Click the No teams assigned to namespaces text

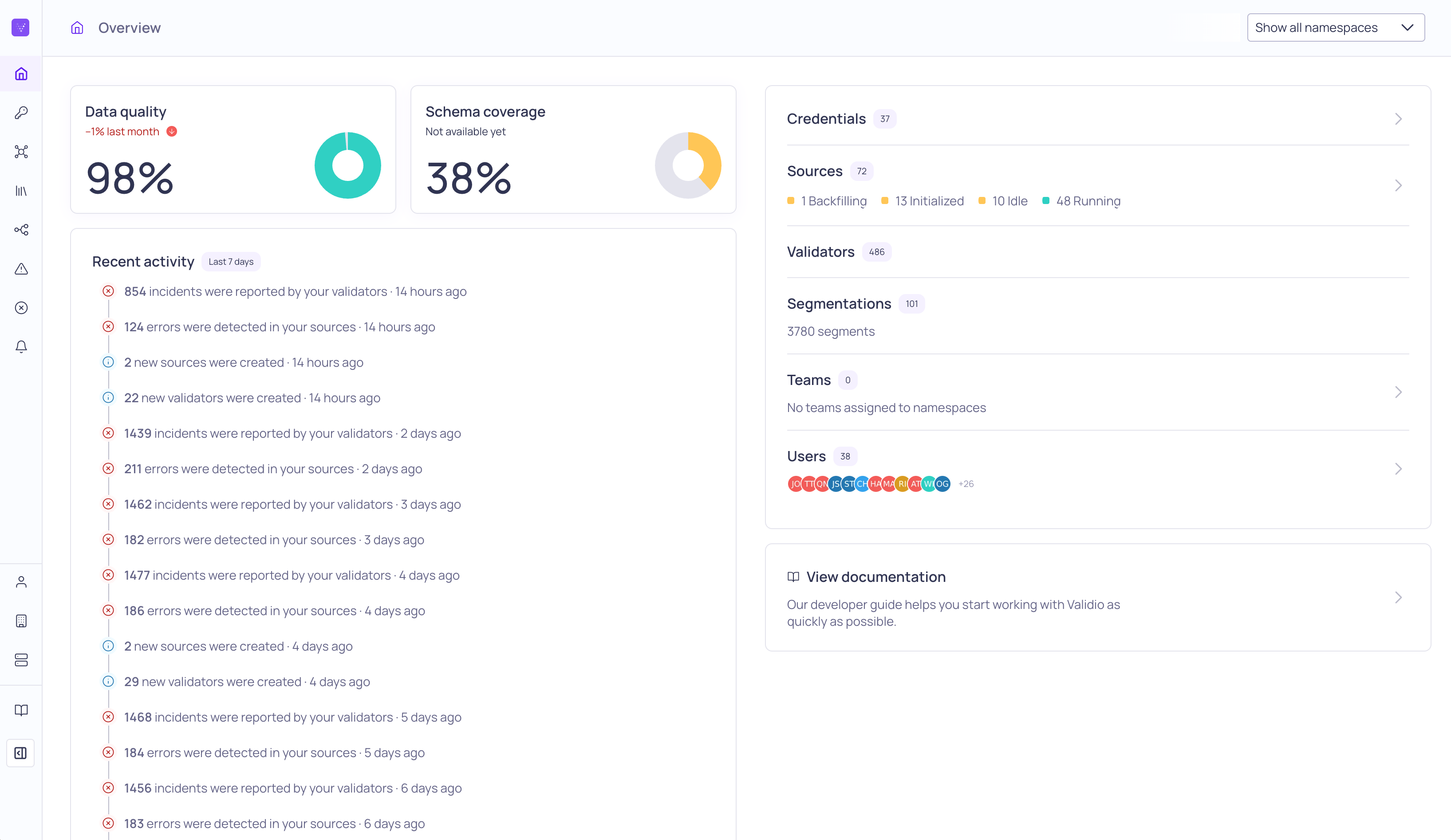(x=886, y=408)
